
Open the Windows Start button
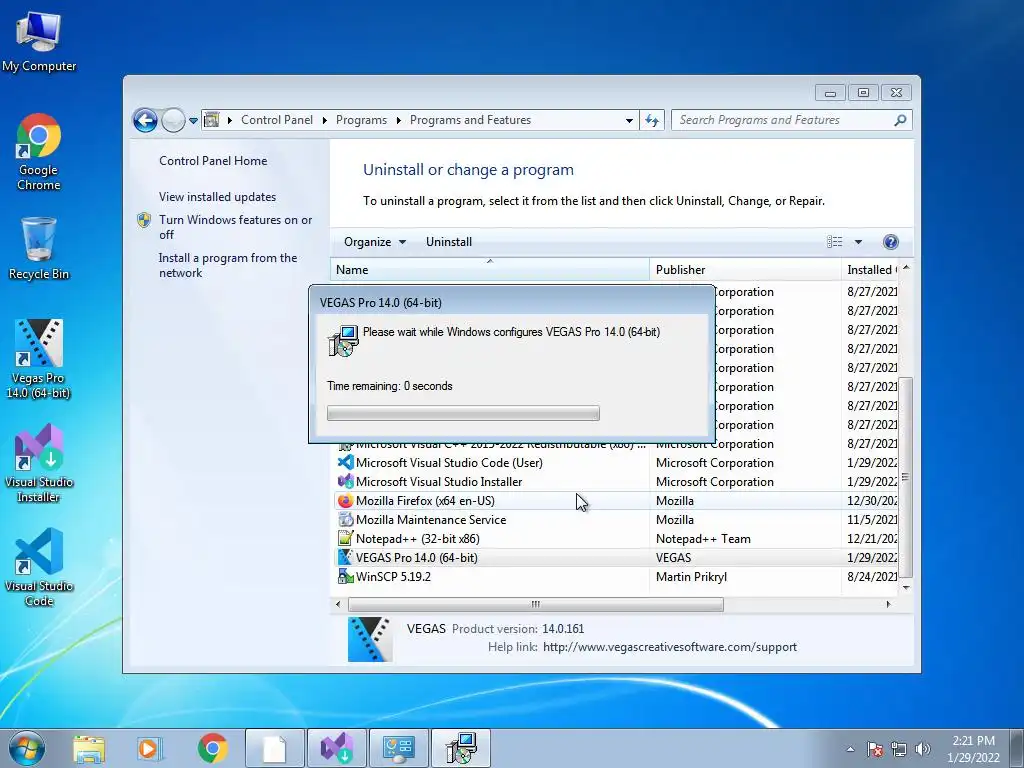point(27,748)
